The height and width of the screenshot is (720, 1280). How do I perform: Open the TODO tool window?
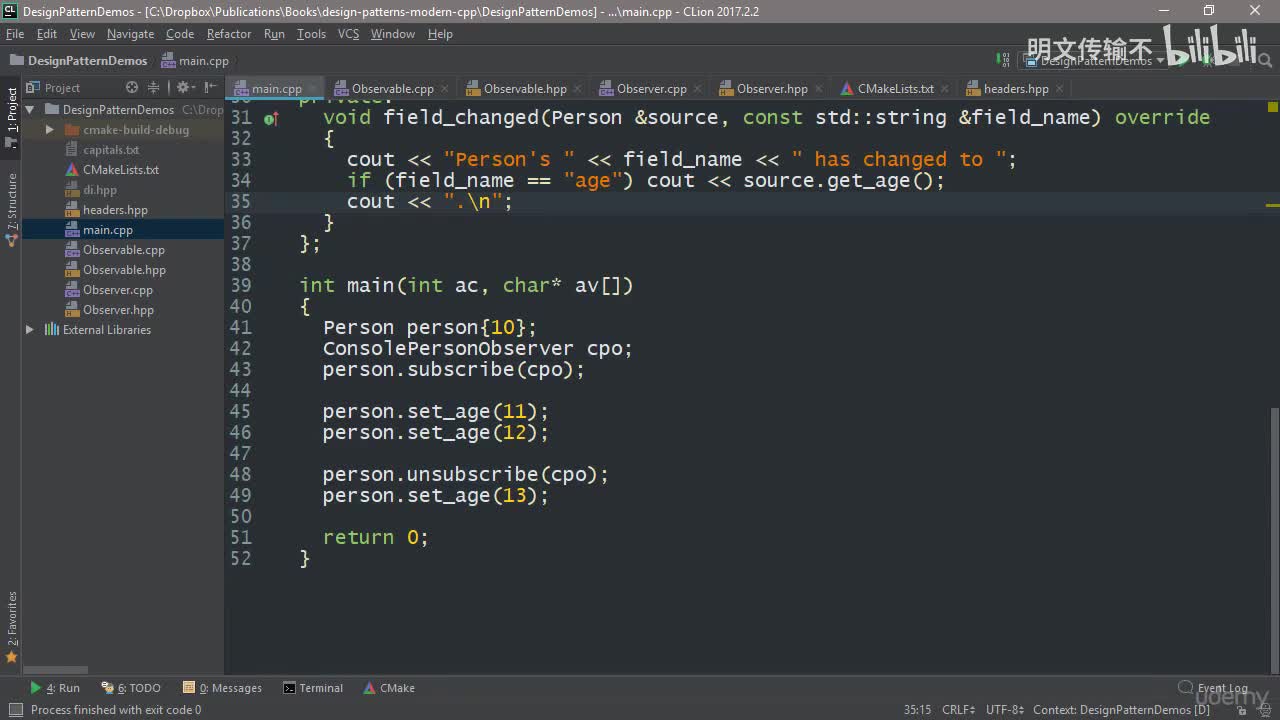point(131,688)
